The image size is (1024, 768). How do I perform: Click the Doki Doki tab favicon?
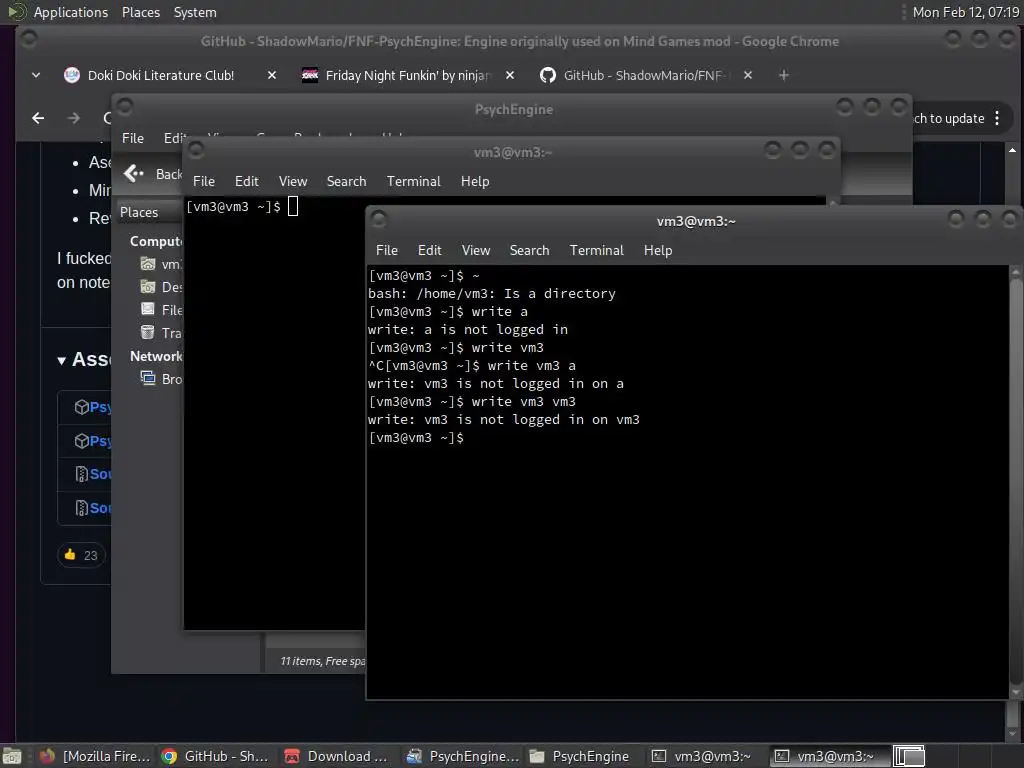(x=72, y=75)
